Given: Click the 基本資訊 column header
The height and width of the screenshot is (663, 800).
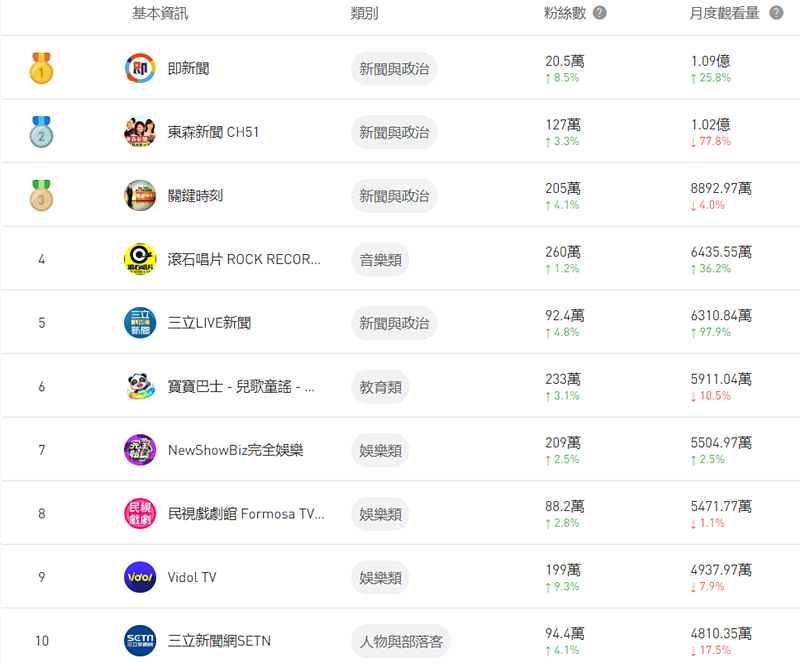Looking at the screenshot, I should pyautogui.click(x=160, y=13).
